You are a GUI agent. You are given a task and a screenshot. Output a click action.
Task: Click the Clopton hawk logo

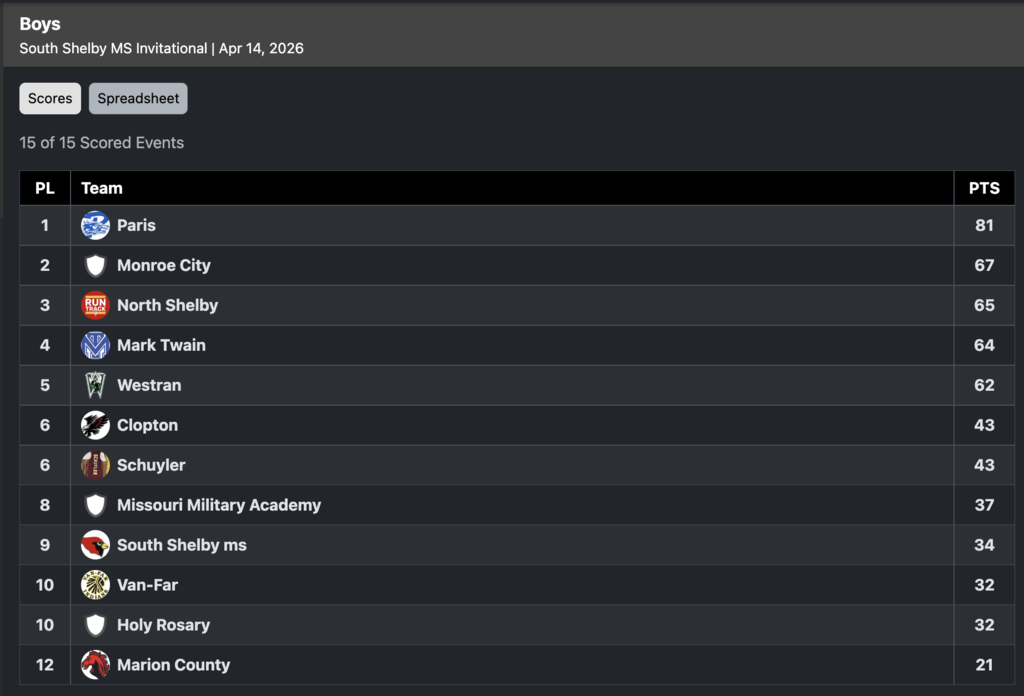95,425
